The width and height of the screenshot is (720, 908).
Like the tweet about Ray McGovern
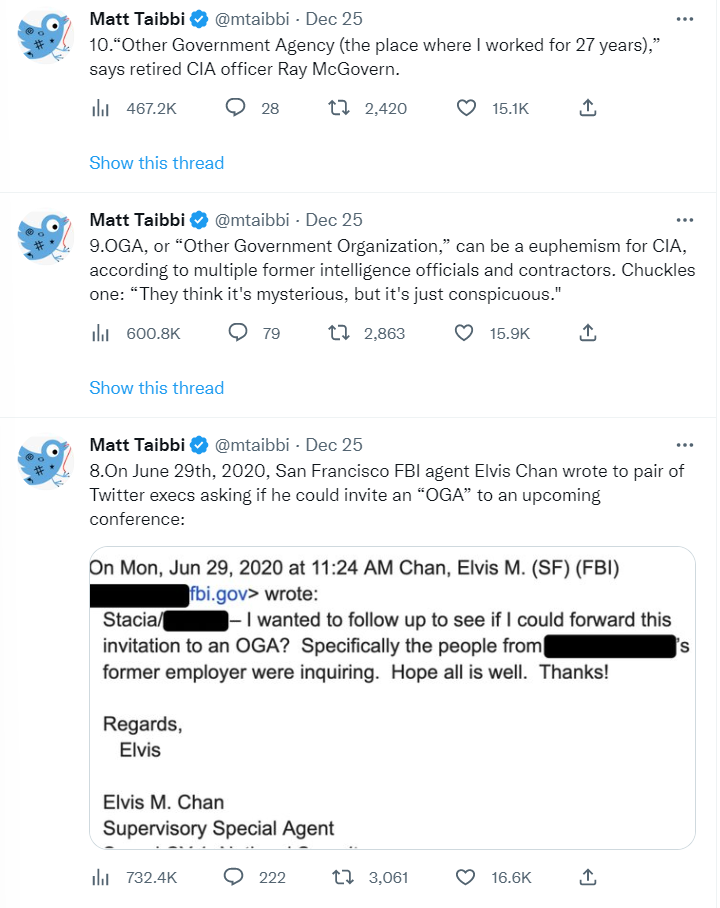point(466,108)
